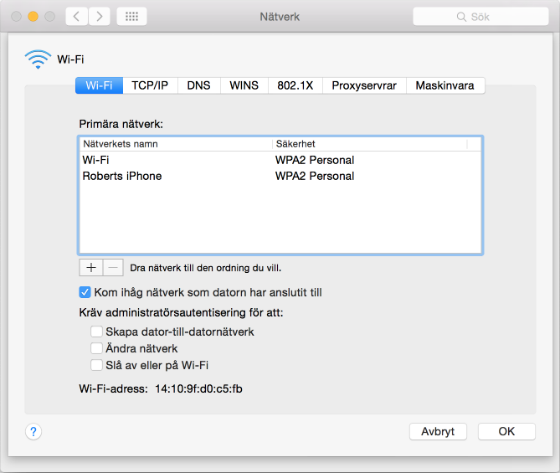
Task: Add a network with the plus button
Action: (x=91, y=268)
